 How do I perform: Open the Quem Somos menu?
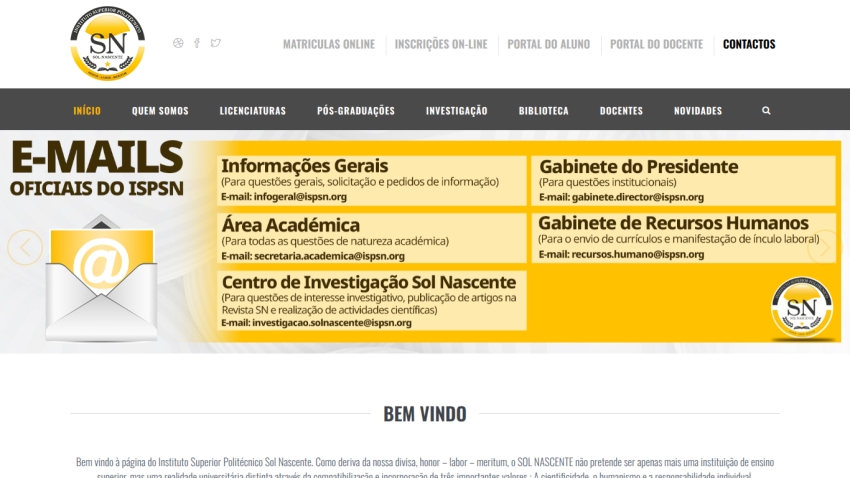[160, 111]
